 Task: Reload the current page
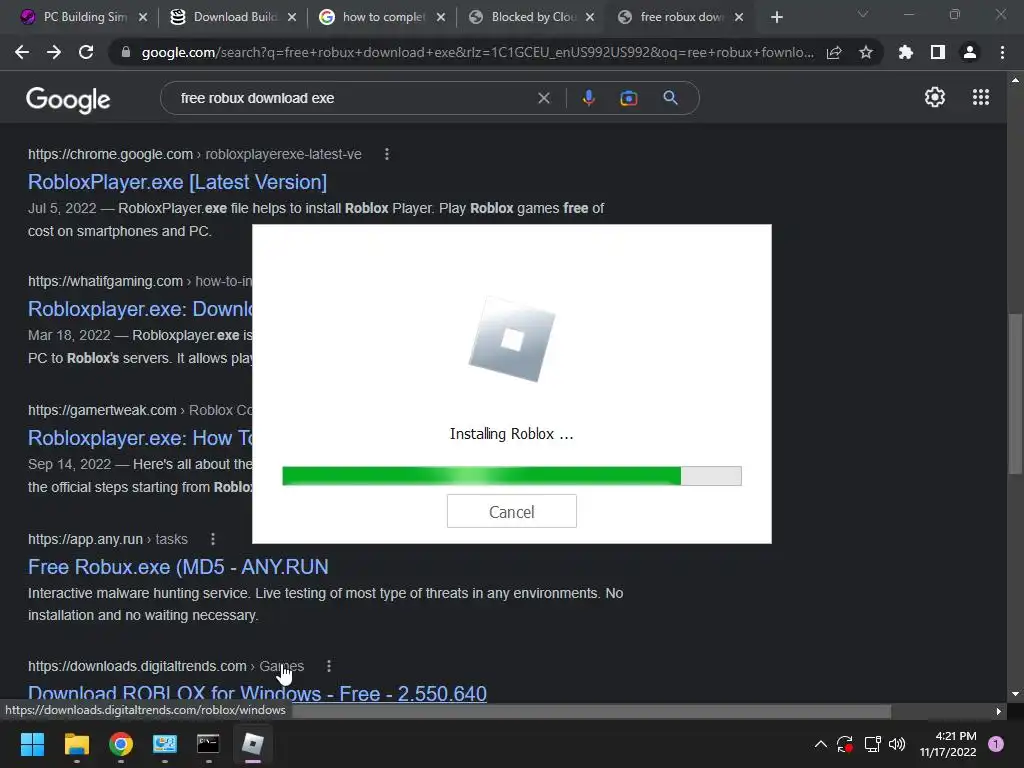pyautogui.click(x=86, y=52)
